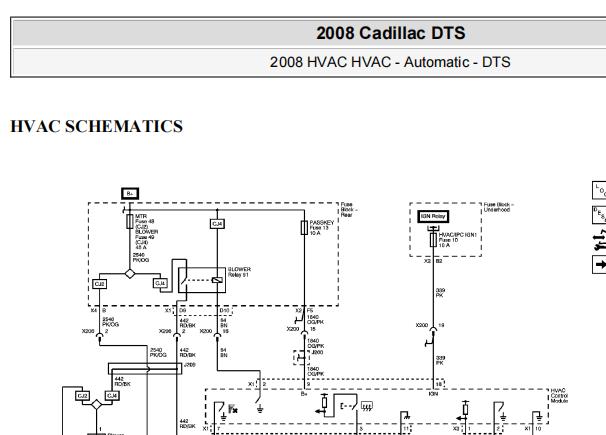Click the 'HVAC Control Module' label
Screen dimensions: 606x435
(x=559, y=396)
